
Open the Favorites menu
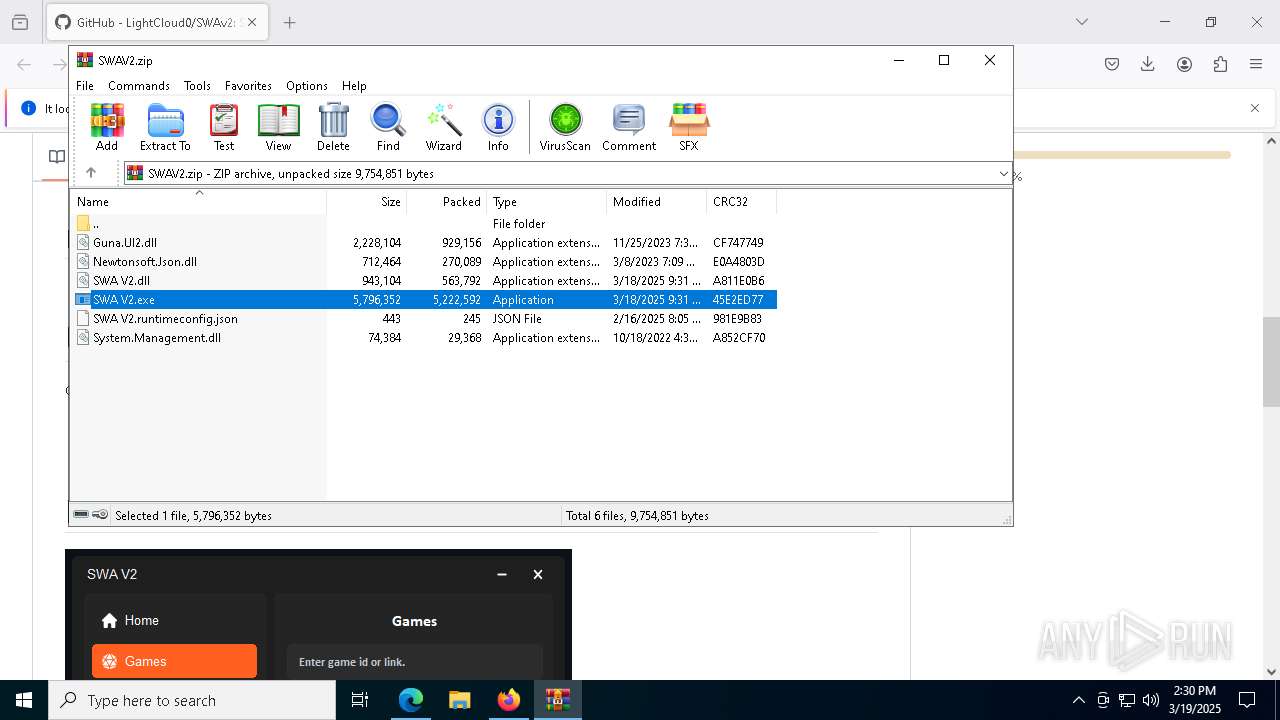248,86
